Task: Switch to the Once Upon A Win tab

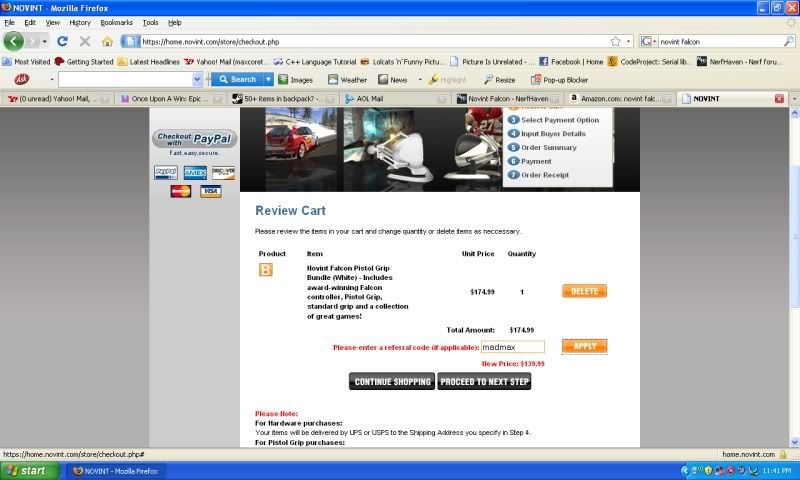Action: [170, 98]
